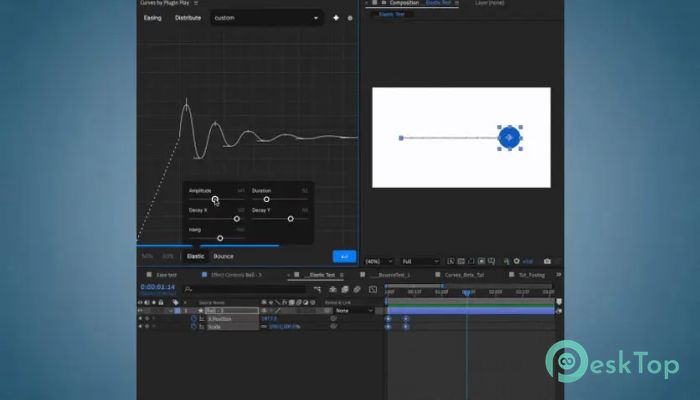Open the Ease test timeline tab
700x400 pixels.
pos(166,275)
